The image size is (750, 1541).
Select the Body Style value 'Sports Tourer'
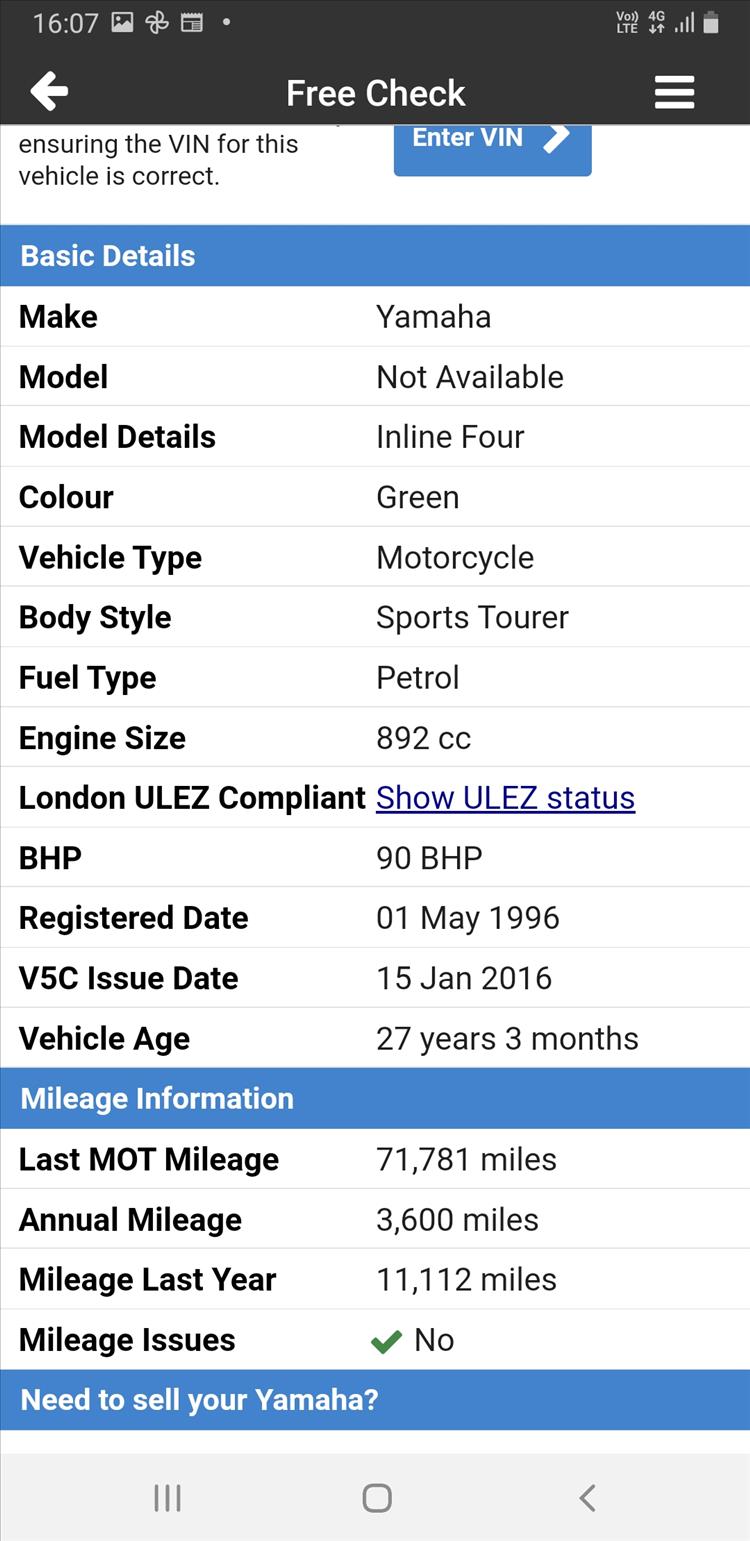tap(472, 617)
